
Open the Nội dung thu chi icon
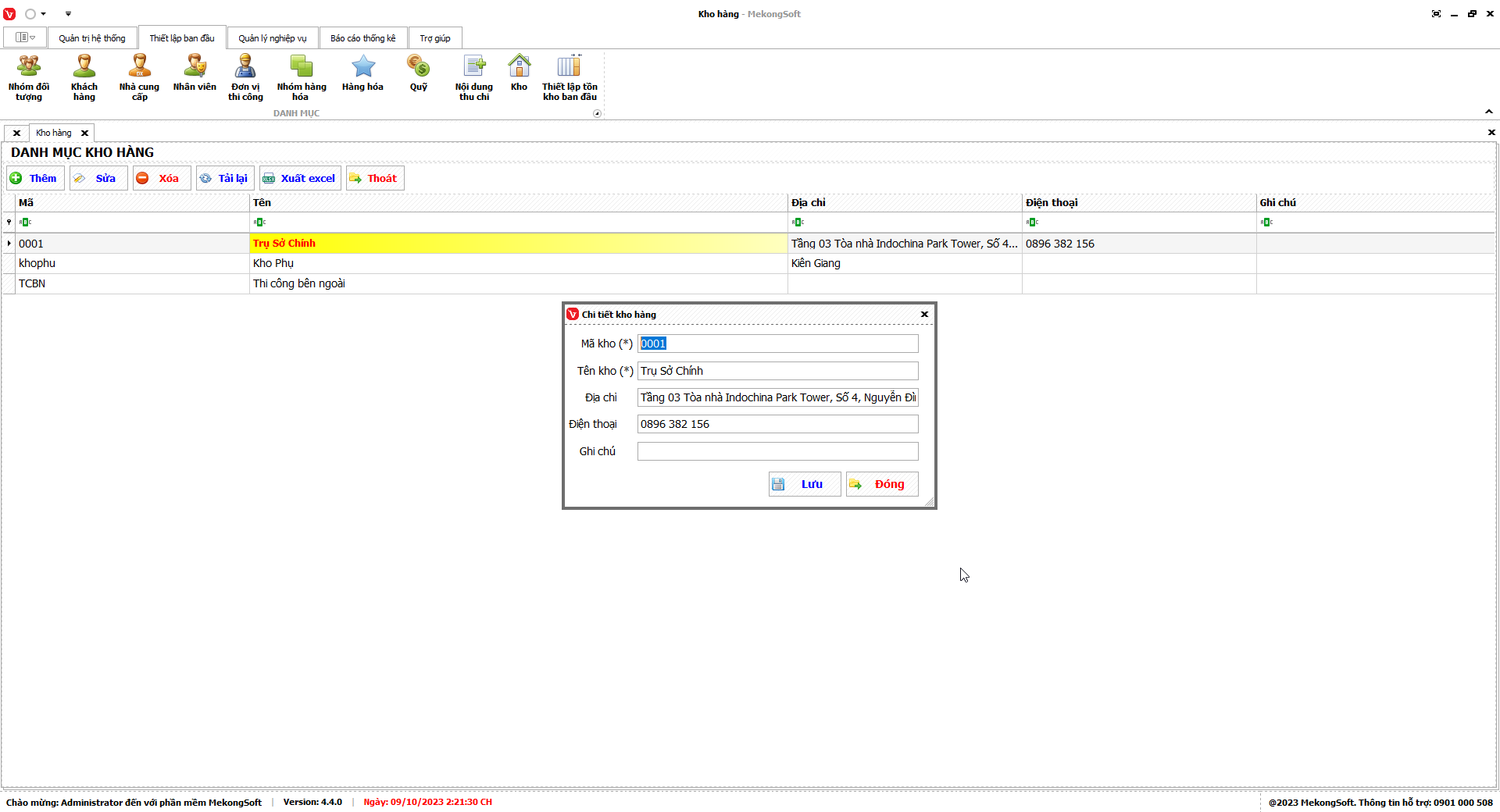coord(473,77)
